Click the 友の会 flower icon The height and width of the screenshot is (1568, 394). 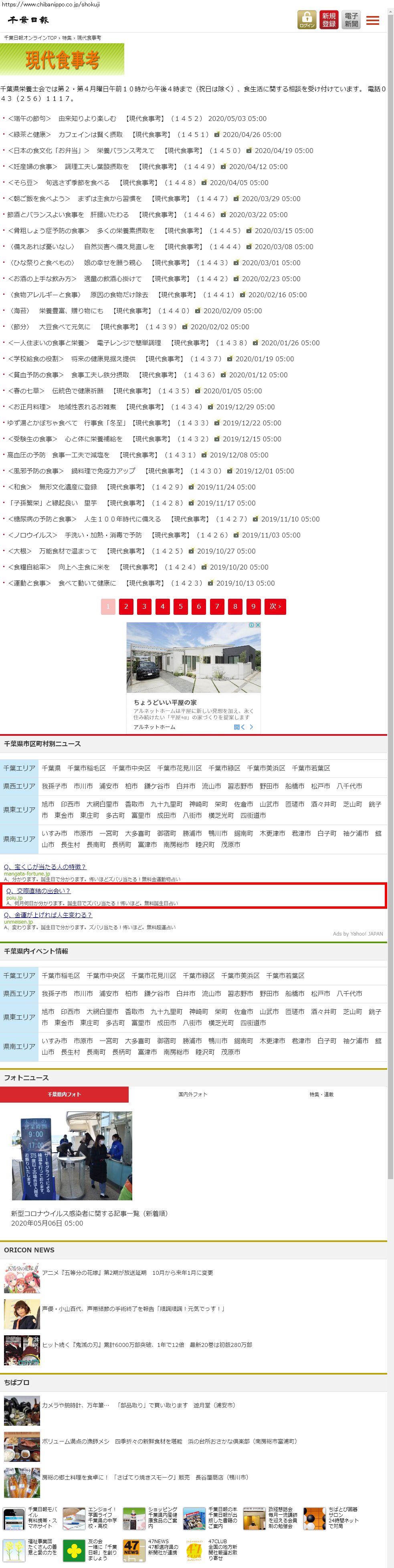tap(74, 1550)
